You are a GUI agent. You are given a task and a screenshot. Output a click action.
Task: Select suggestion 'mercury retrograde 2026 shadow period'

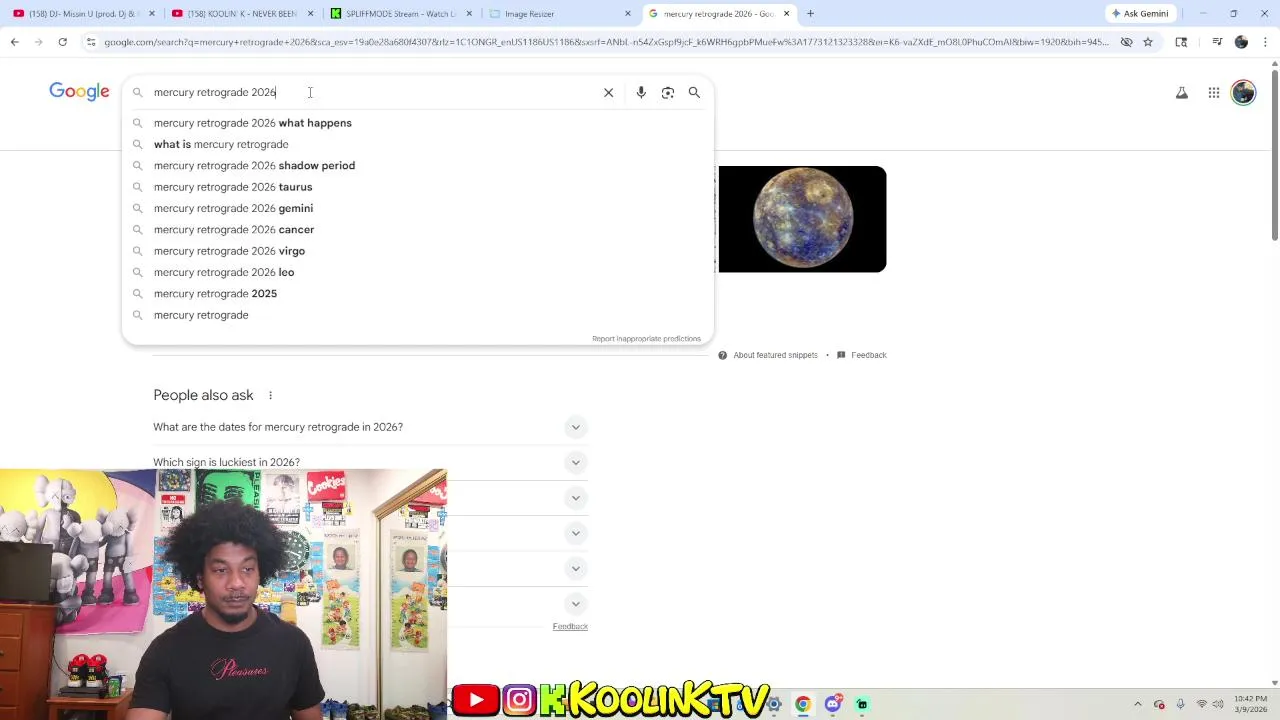417,166
